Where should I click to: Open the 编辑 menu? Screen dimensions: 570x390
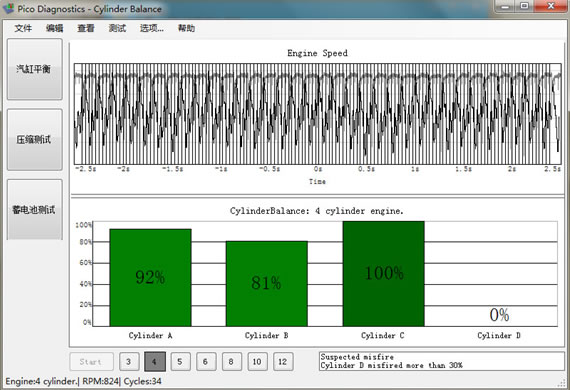55,28
